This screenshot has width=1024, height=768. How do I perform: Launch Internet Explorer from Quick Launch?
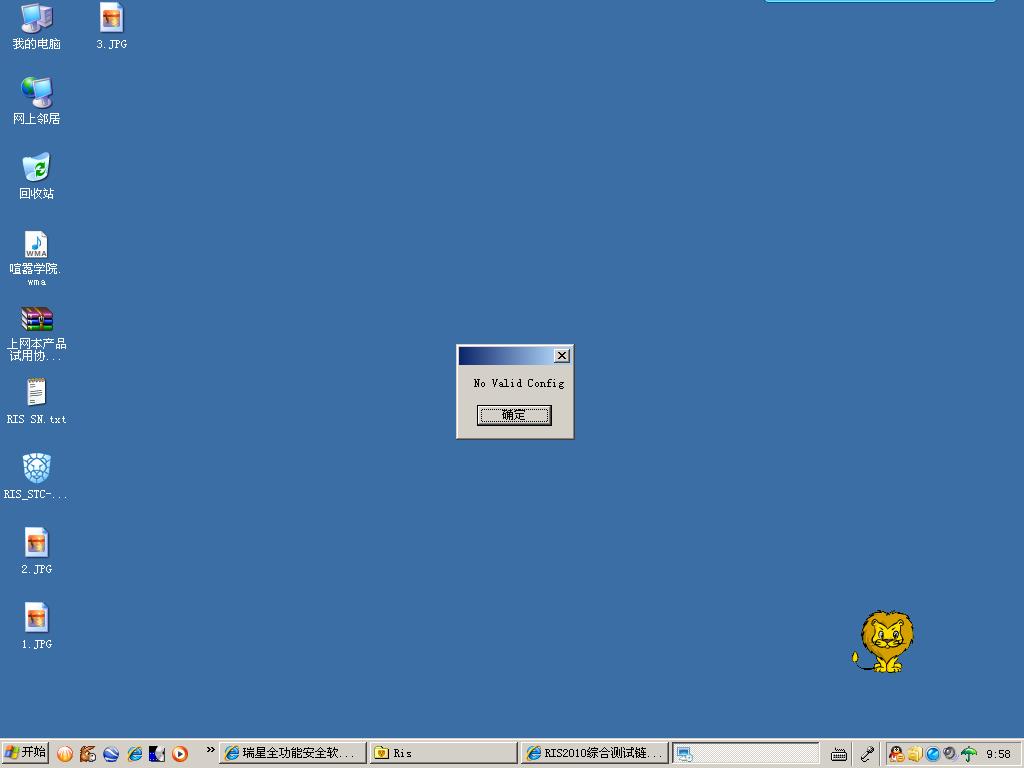[135, 754]
